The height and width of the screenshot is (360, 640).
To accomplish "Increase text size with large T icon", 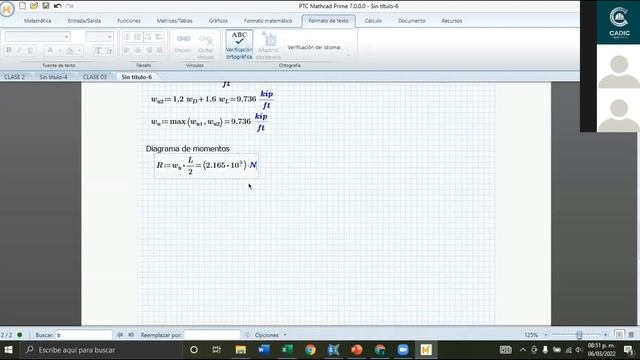I will [x=98, y=50].
